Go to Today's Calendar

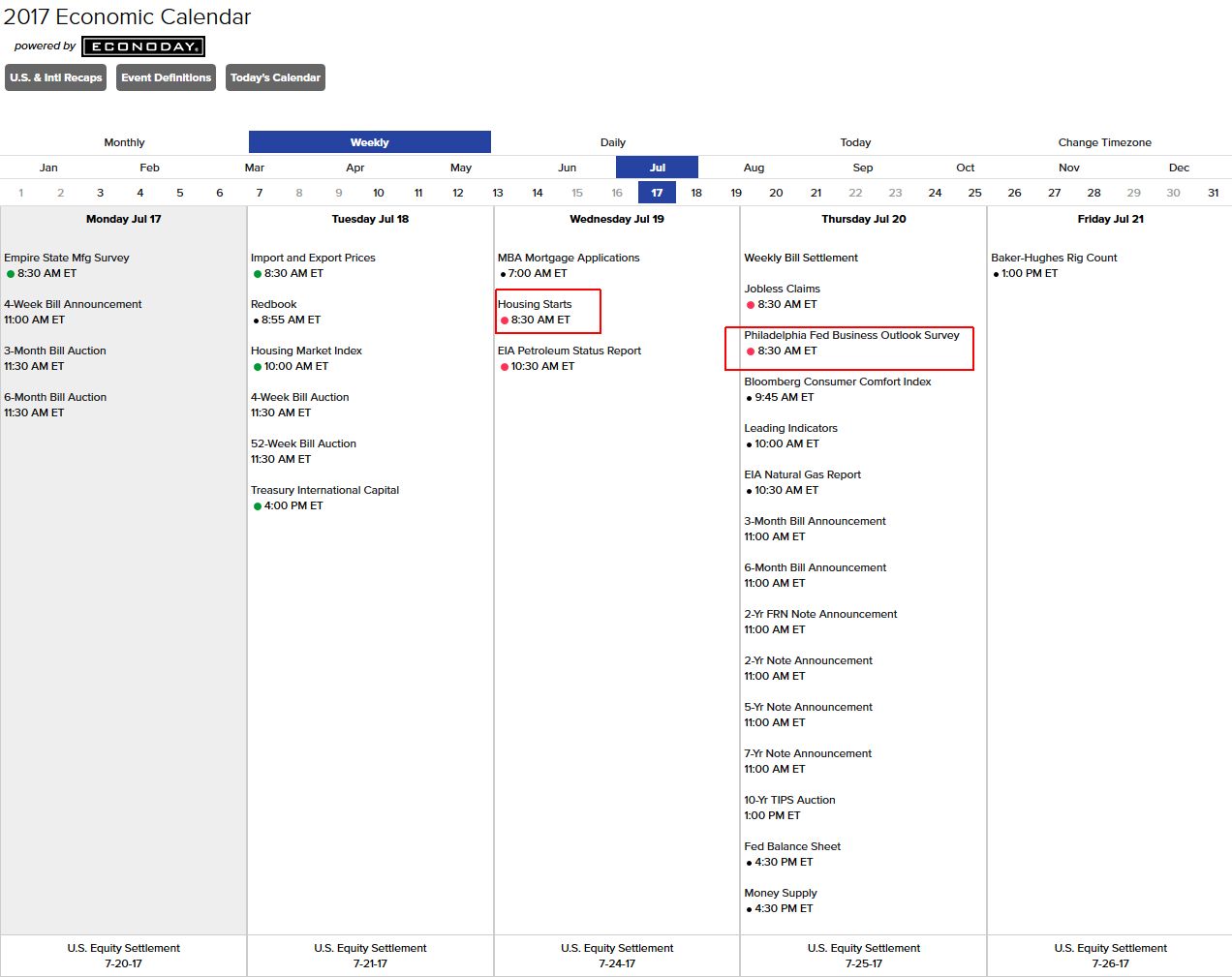(x=275, y=77)
